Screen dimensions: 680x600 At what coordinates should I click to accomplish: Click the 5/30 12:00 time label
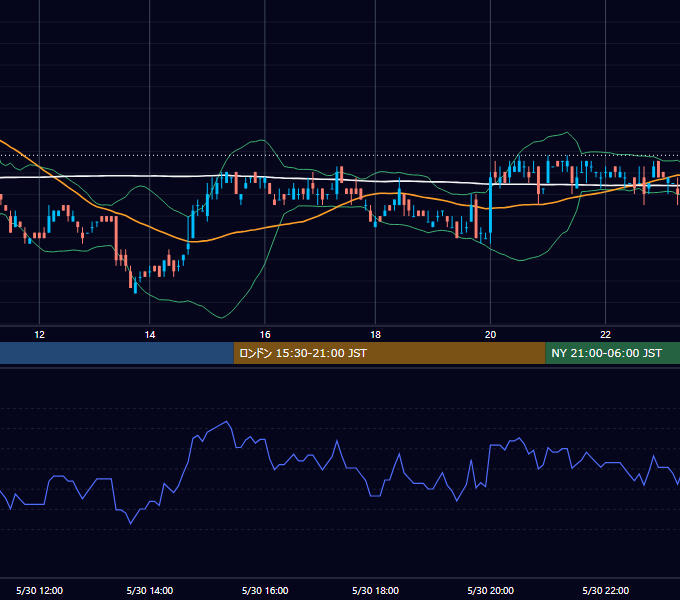(x=39, y=590)
